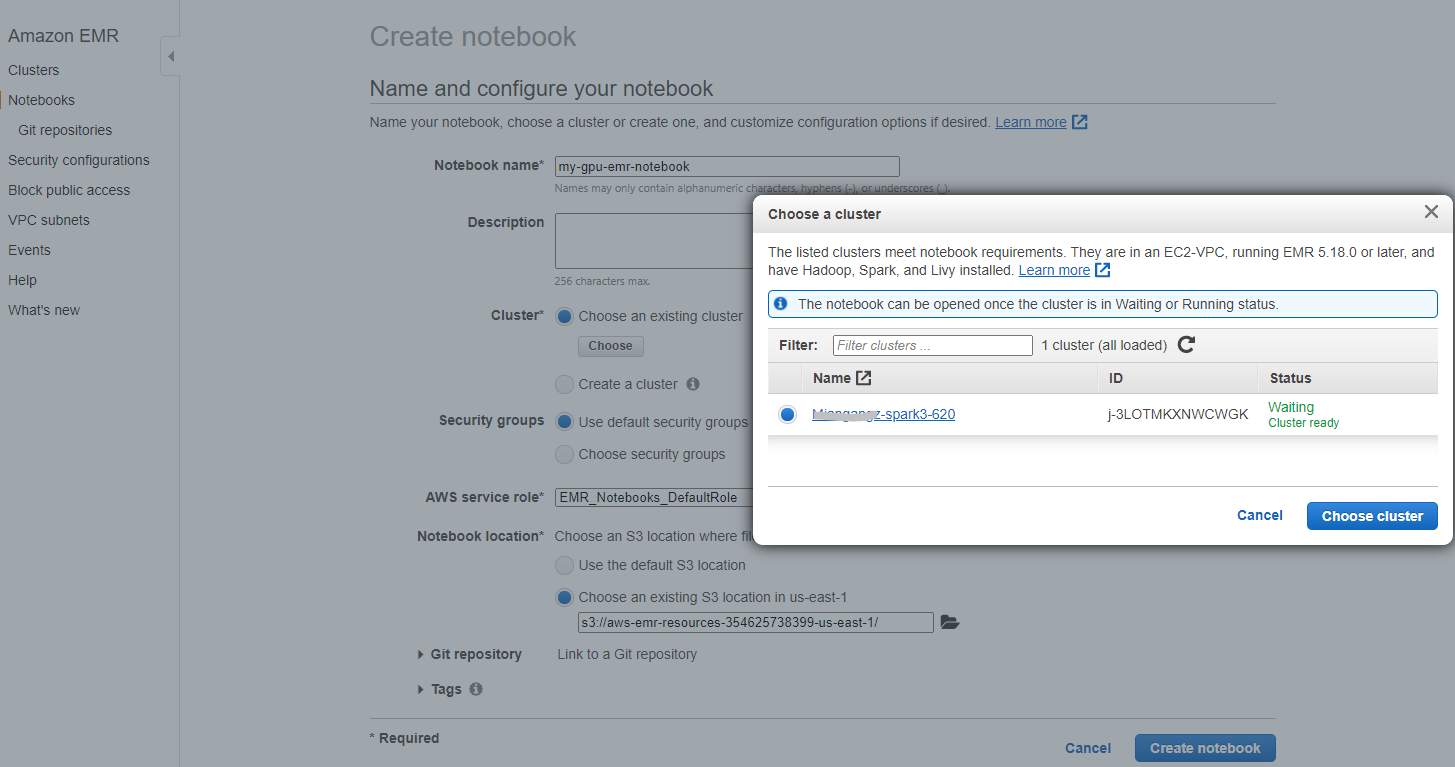The width and height of the screenshot is (1455, 767).
Task: Open Events in the sidebar
Action: [29, 250]
